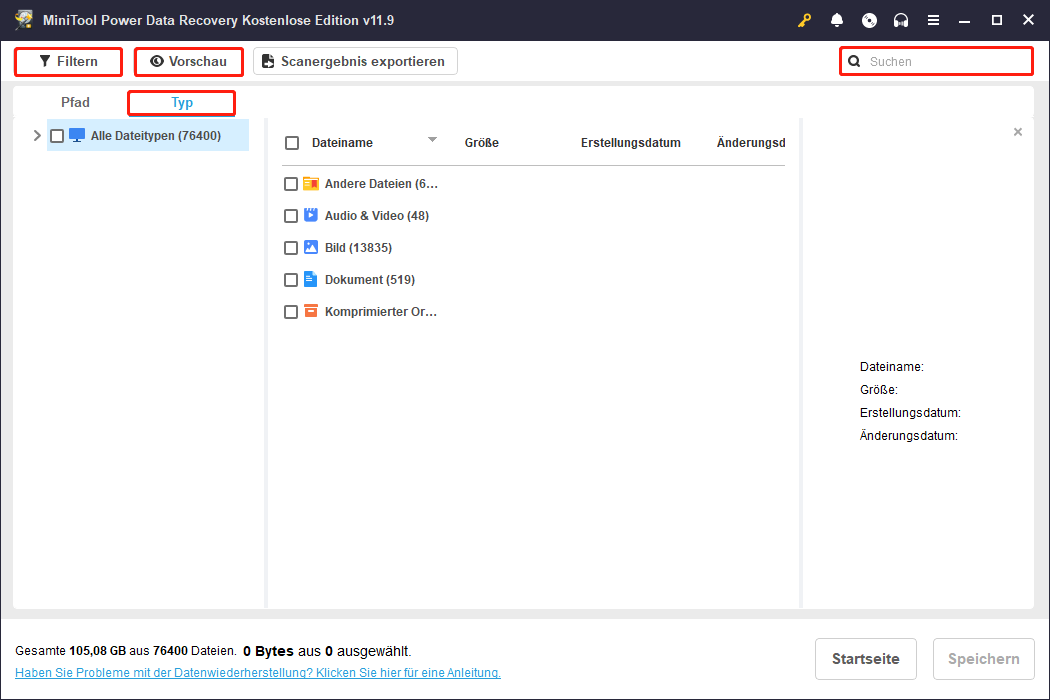Click the Audio & Video file icon
Image resolution: width=1050 pixels, height=700 pixels.
pos(311,215)
